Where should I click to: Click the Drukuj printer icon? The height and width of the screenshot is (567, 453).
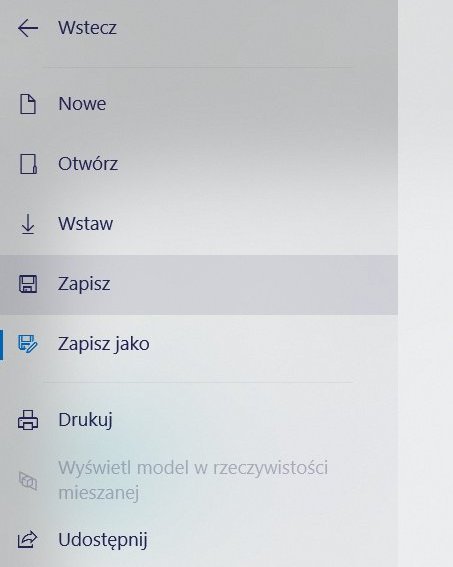[28, 420]
